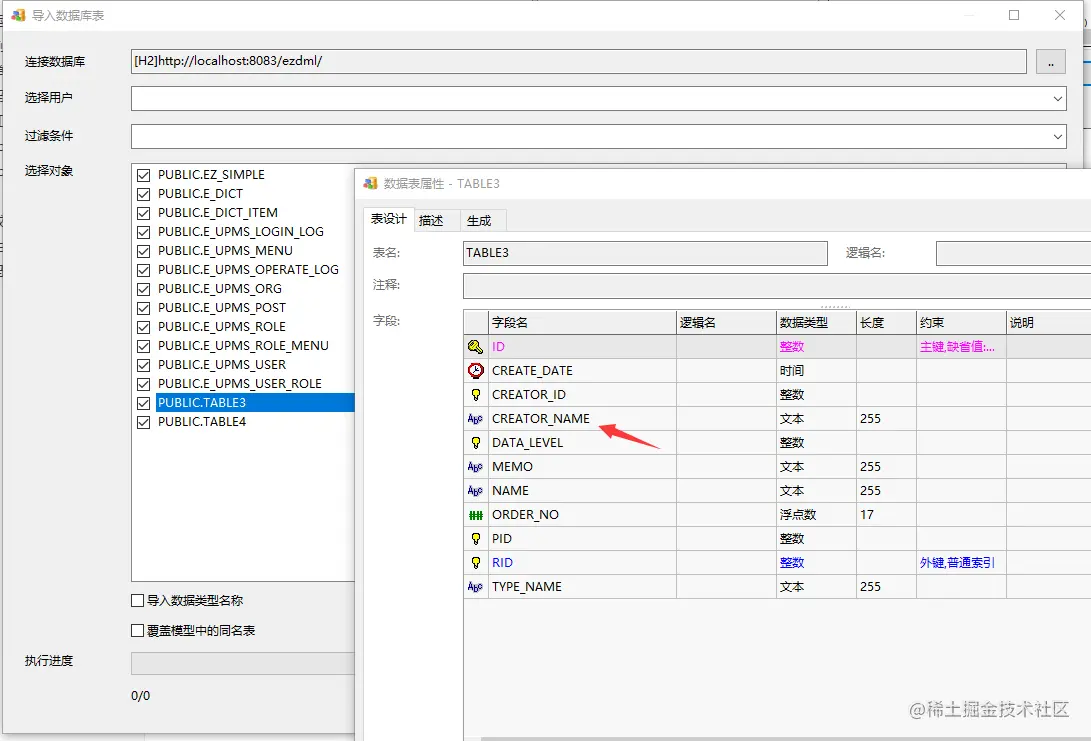
Task: Select PUBLIC.E_UPMS_POST row
Action: point(221,308)
